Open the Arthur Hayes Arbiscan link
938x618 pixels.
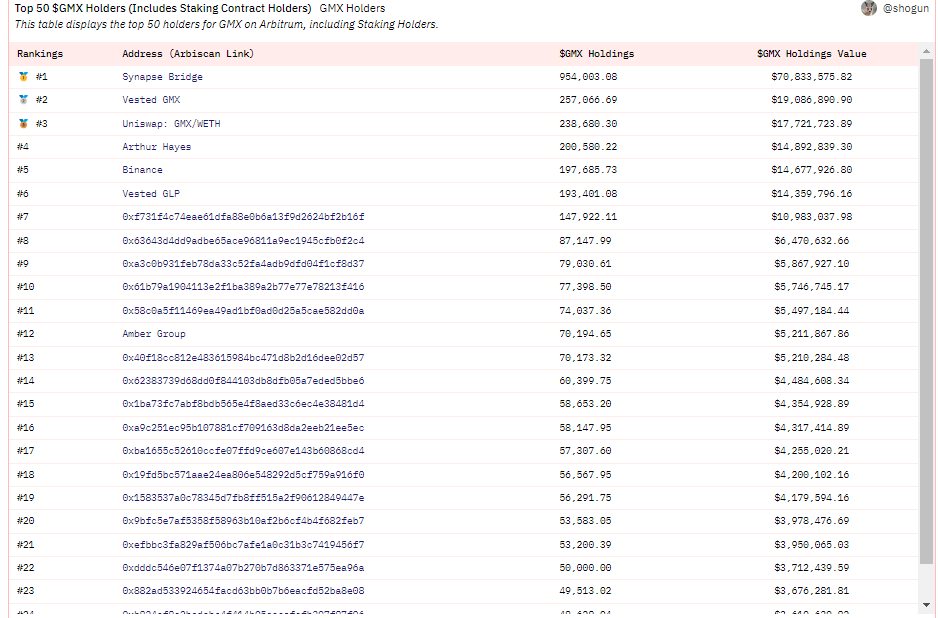tap(157, 147)
